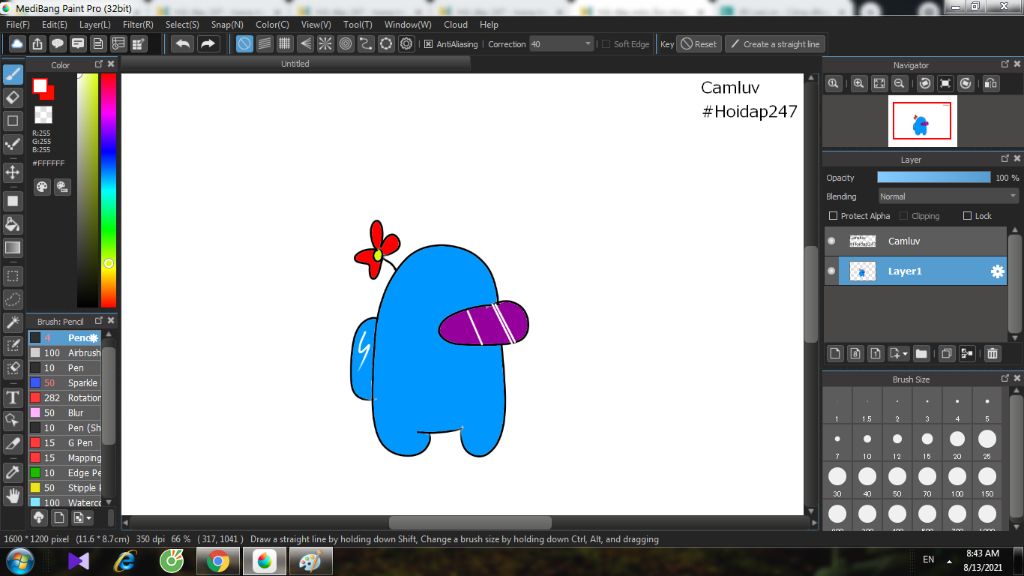Open Cloud menu
This screenshot has height=576, width=1024.
tap(455, 24)
